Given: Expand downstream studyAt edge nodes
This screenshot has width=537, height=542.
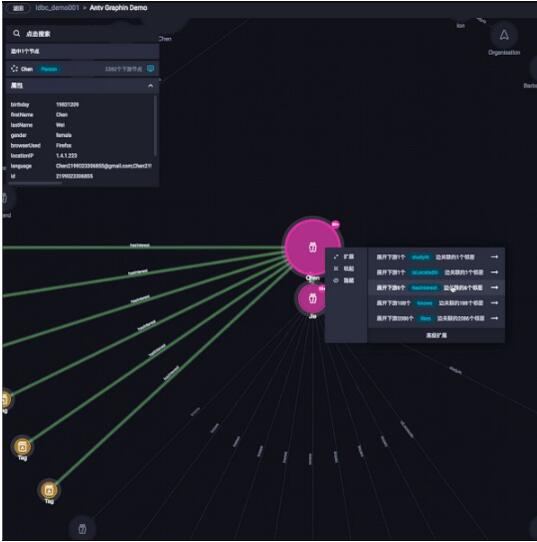Looking at the screenshot, I should [436, 257].
